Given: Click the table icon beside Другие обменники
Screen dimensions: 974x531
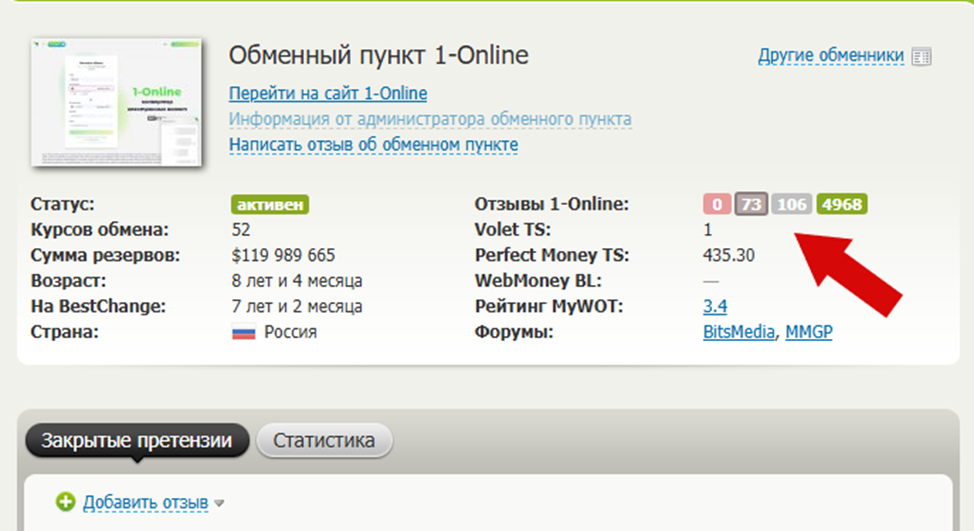Looking at the screenshot, I should (921, 57).
